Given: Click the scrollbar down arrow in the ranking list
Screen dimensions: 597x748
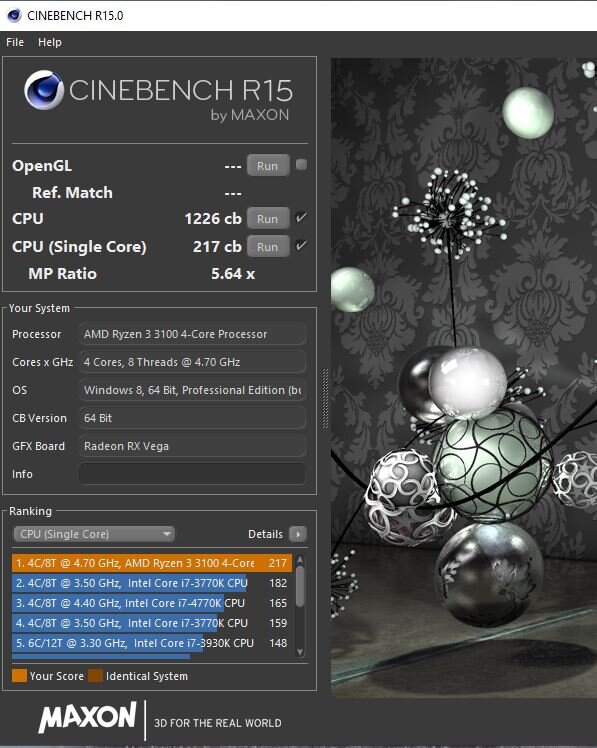Looking at the screenshot, I should pyautogui.click(x=300, y=652).
